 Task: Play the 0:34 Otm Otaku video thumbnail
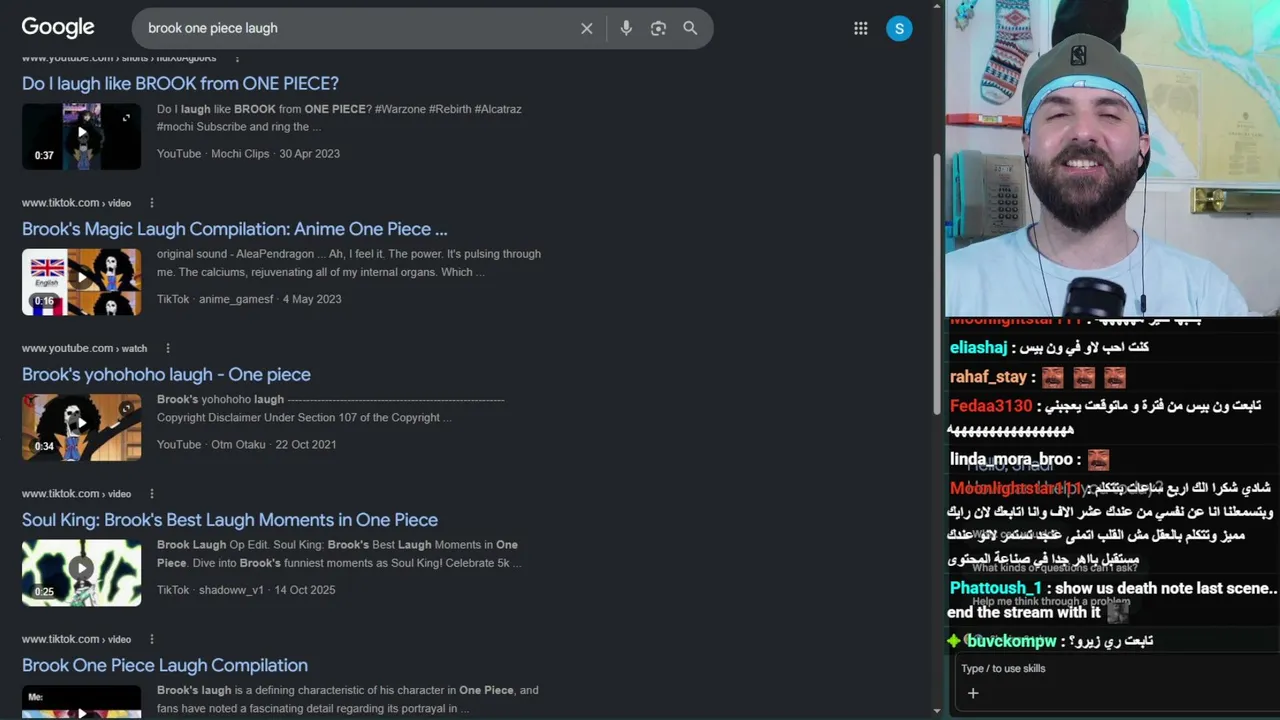81,427
